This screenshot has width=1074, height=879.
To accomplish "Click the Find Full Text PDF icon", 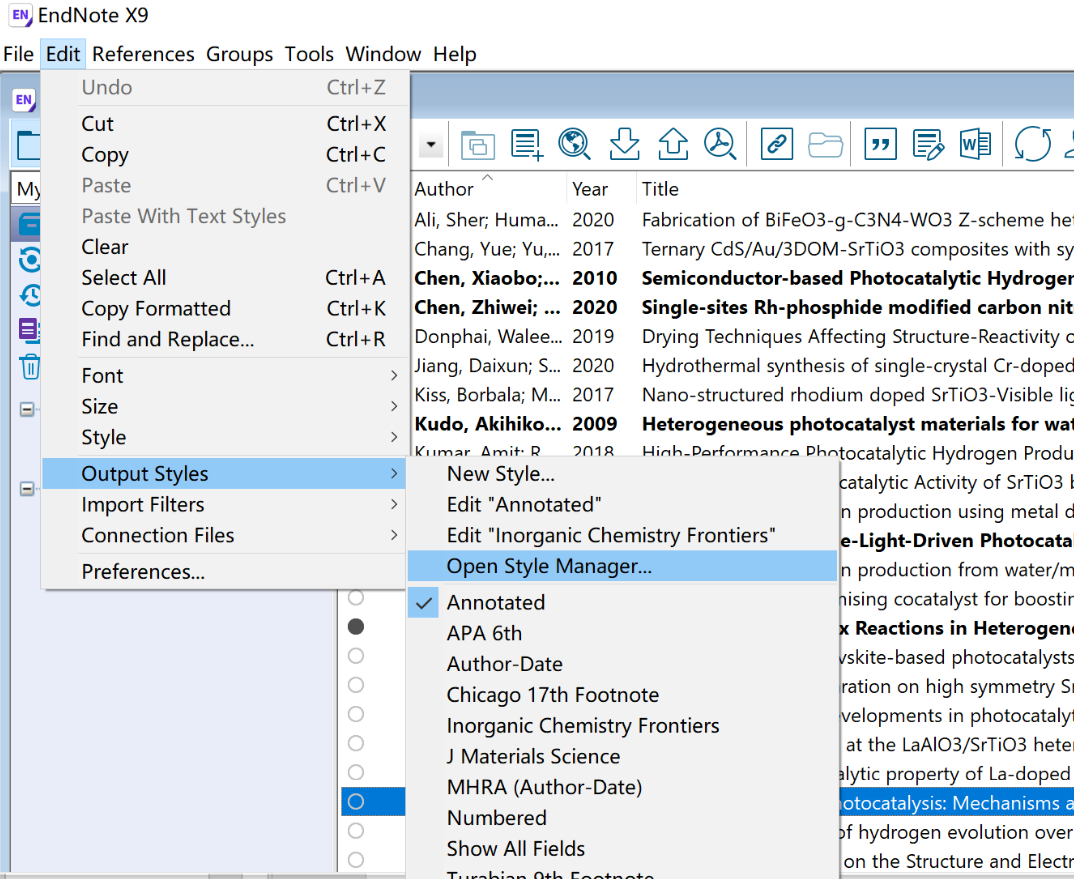I will click(x=720, y=144).
